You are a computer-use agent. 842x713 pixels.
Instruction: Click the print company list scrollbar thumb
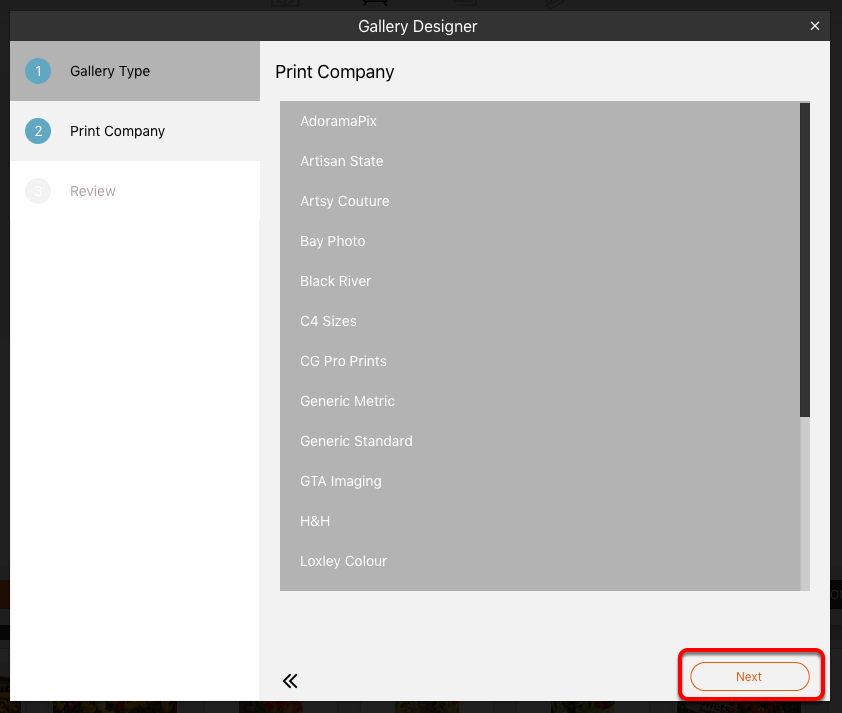(x=804, y=260)
